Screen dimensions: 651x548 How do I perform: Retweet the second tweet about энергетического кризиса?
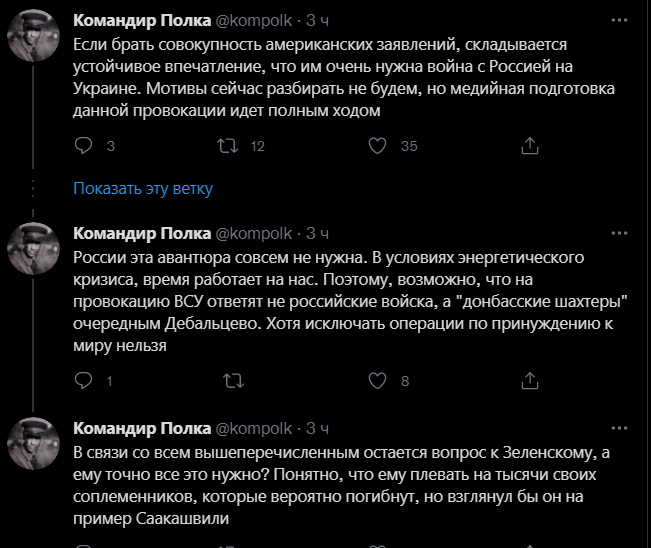point(233,380)
